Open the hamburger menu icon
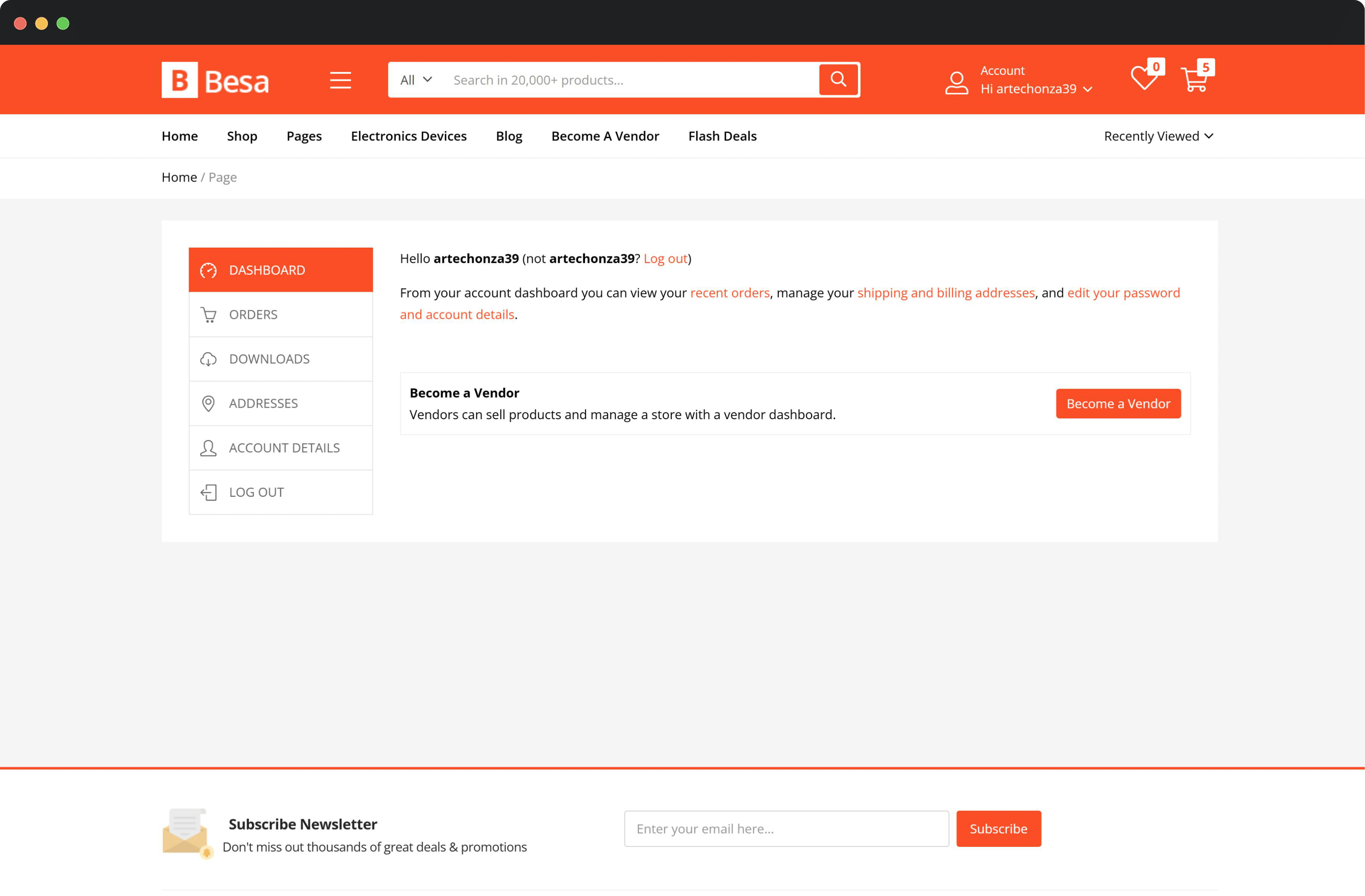The image size is (1365, 896). point(340,80)
